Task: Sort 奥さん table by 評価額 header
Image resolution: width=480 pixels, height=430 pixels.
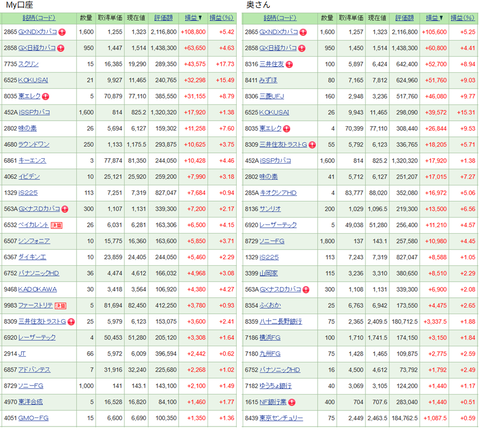Action: [405, 18]
